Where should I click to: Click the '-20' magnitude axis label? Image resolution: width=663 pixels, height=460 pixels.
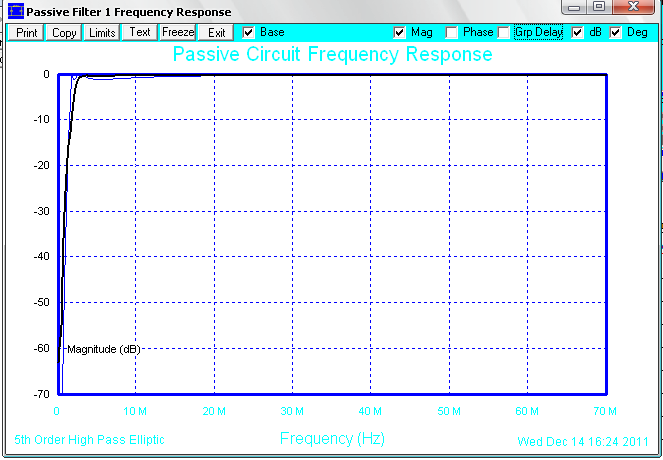click(41, 165)
